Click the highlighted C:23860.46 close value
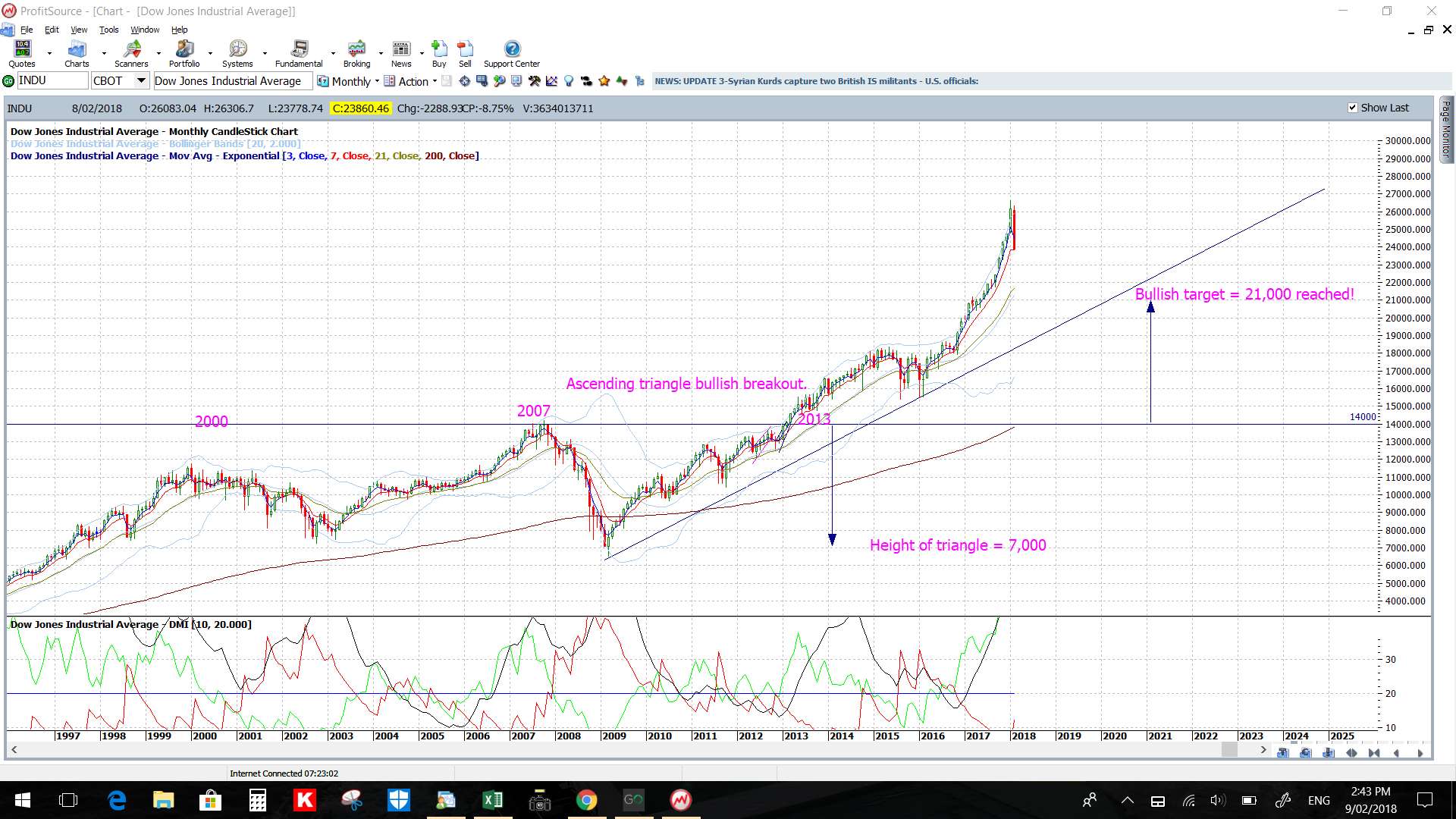 click(x=361, y=108)
